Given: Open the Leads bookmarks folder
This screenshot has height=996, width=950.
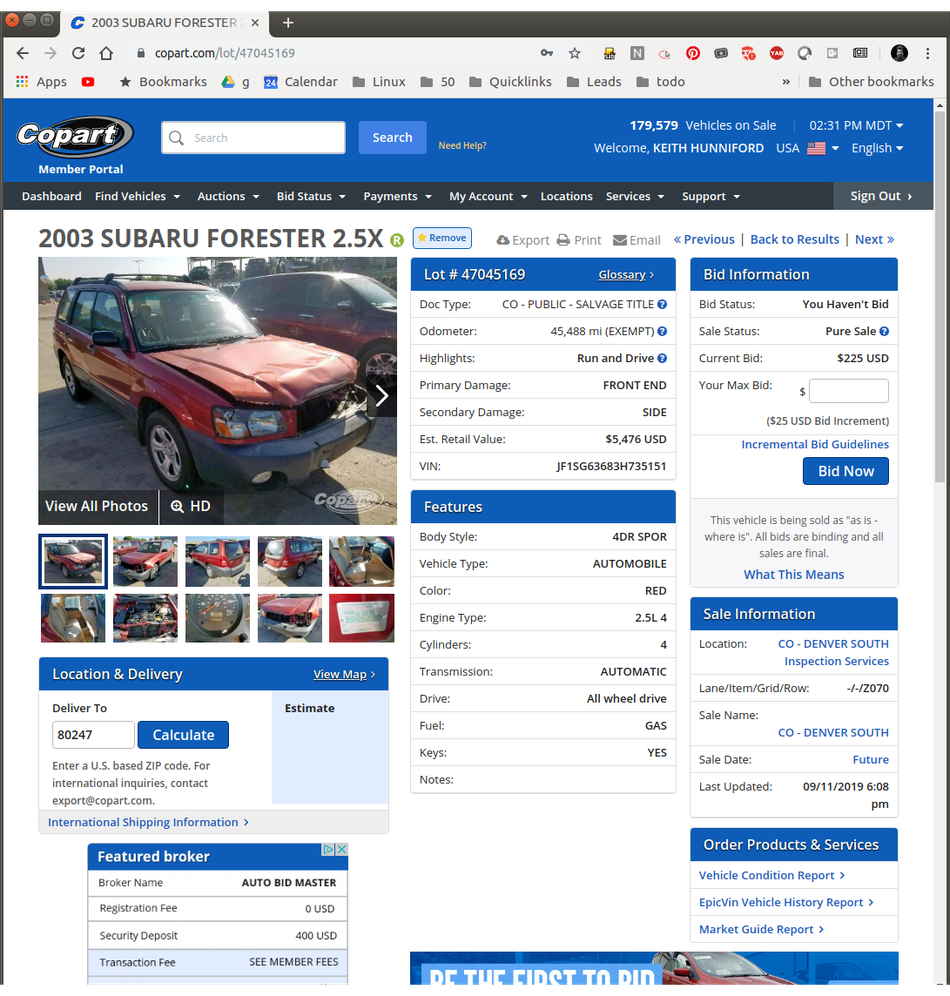Looking at the screenshot, I should click(594, 82).
